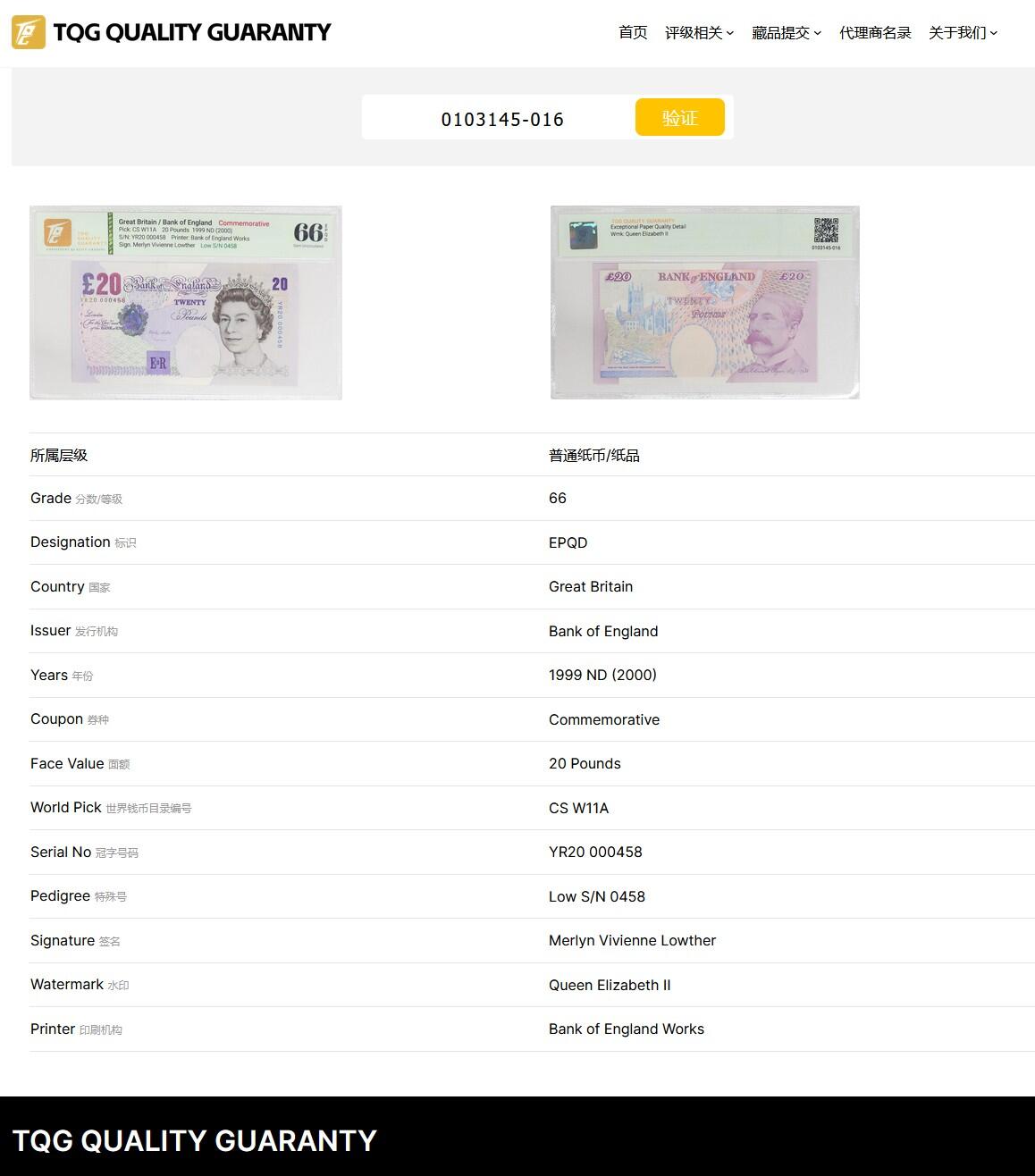Click the Country 国家 label
Viewport: 1035px width, 1176px height.
71,587
